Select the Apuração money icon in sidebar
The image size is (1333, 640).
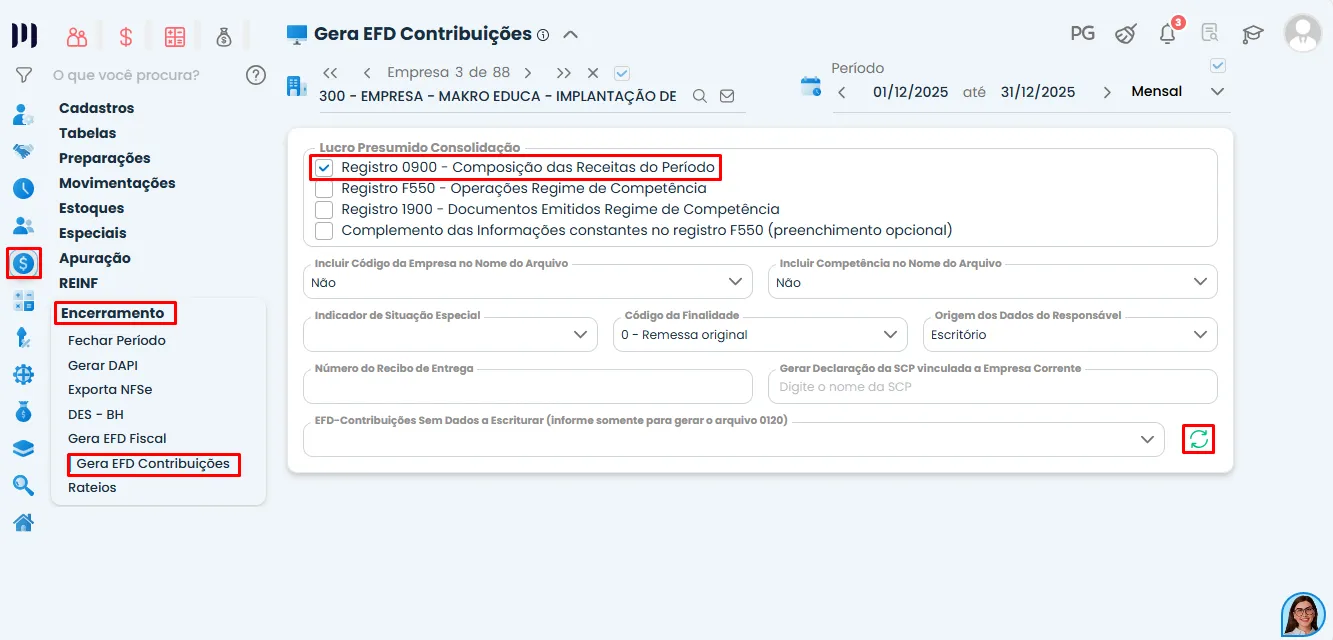click(x=24, y=263)
